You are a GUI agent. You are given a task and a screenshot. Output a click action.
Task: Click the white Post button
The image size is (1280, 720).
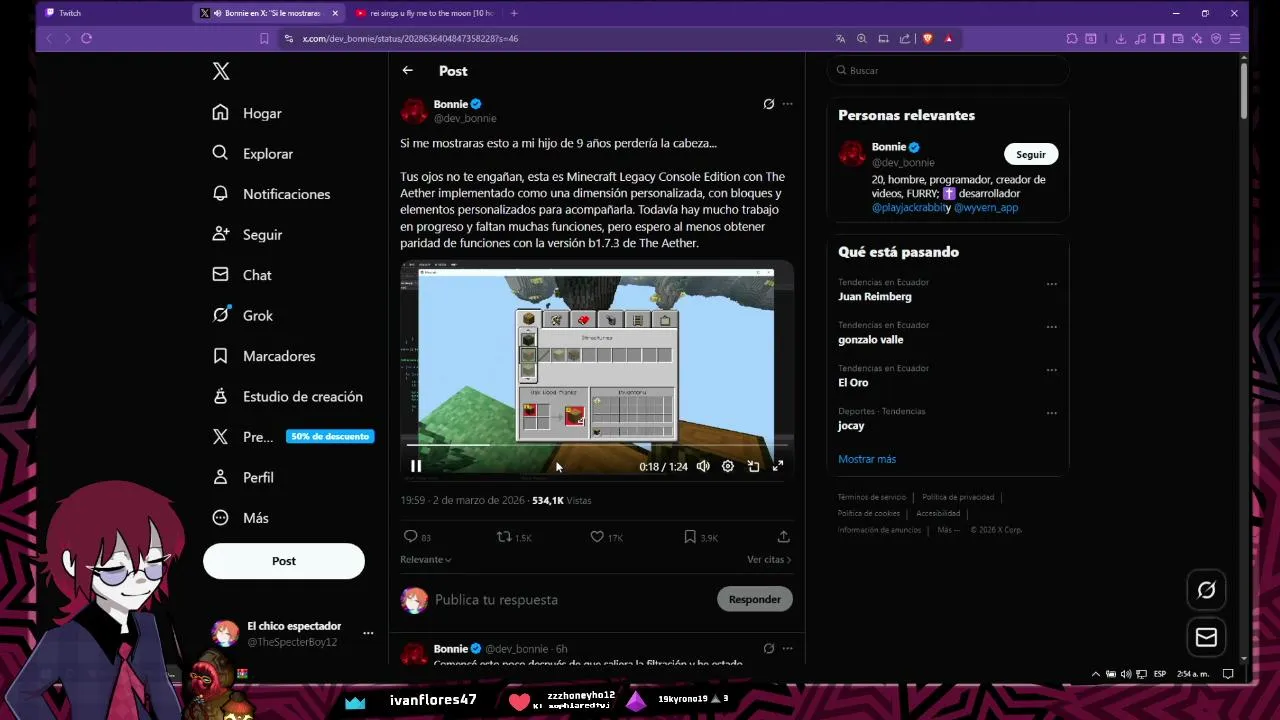(x=284, y=561)
